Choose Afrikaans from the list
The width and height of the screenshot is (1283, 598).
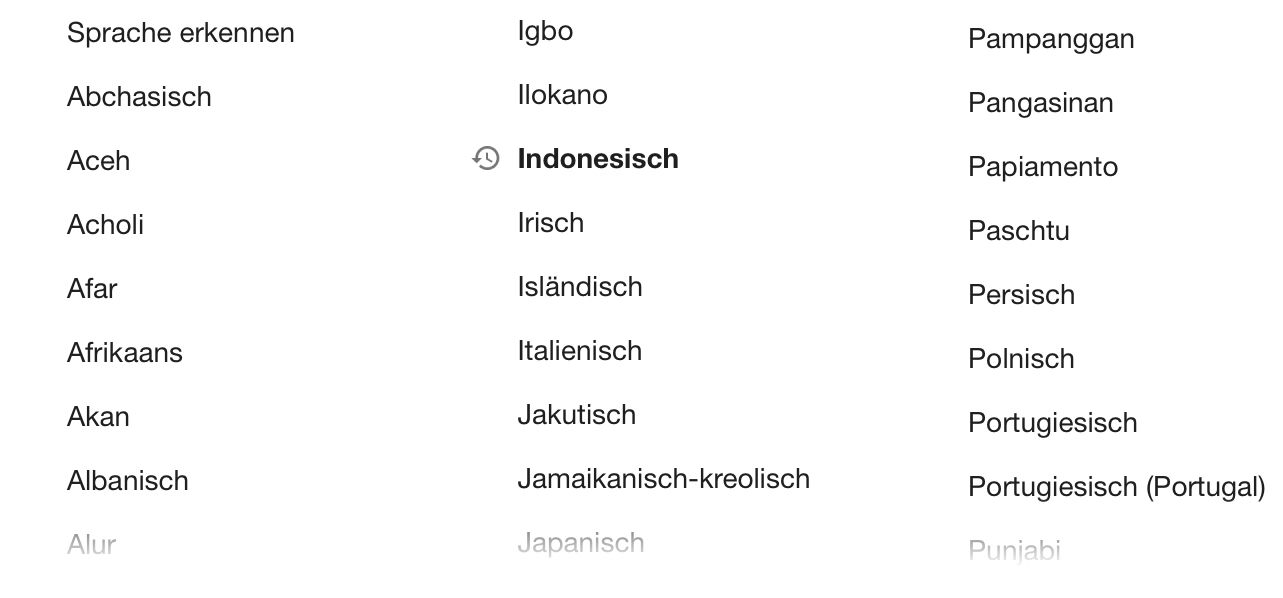(x=124, y=353)
